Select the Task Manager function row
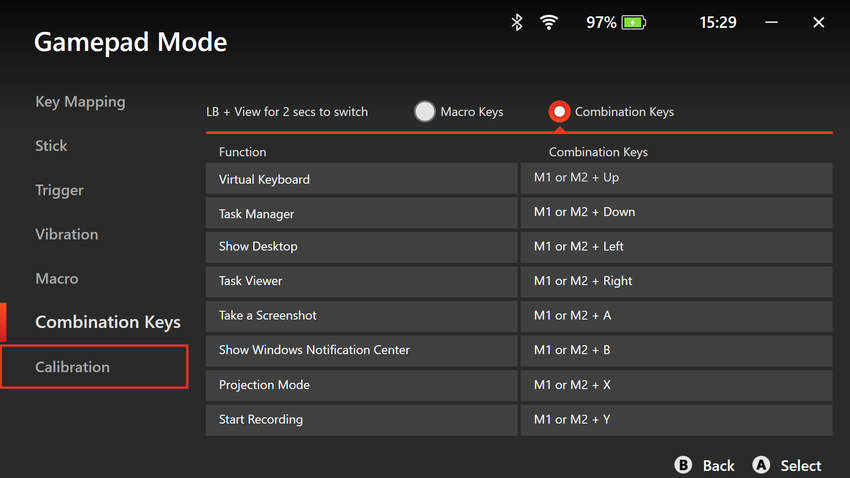 (x=361, y=213)
